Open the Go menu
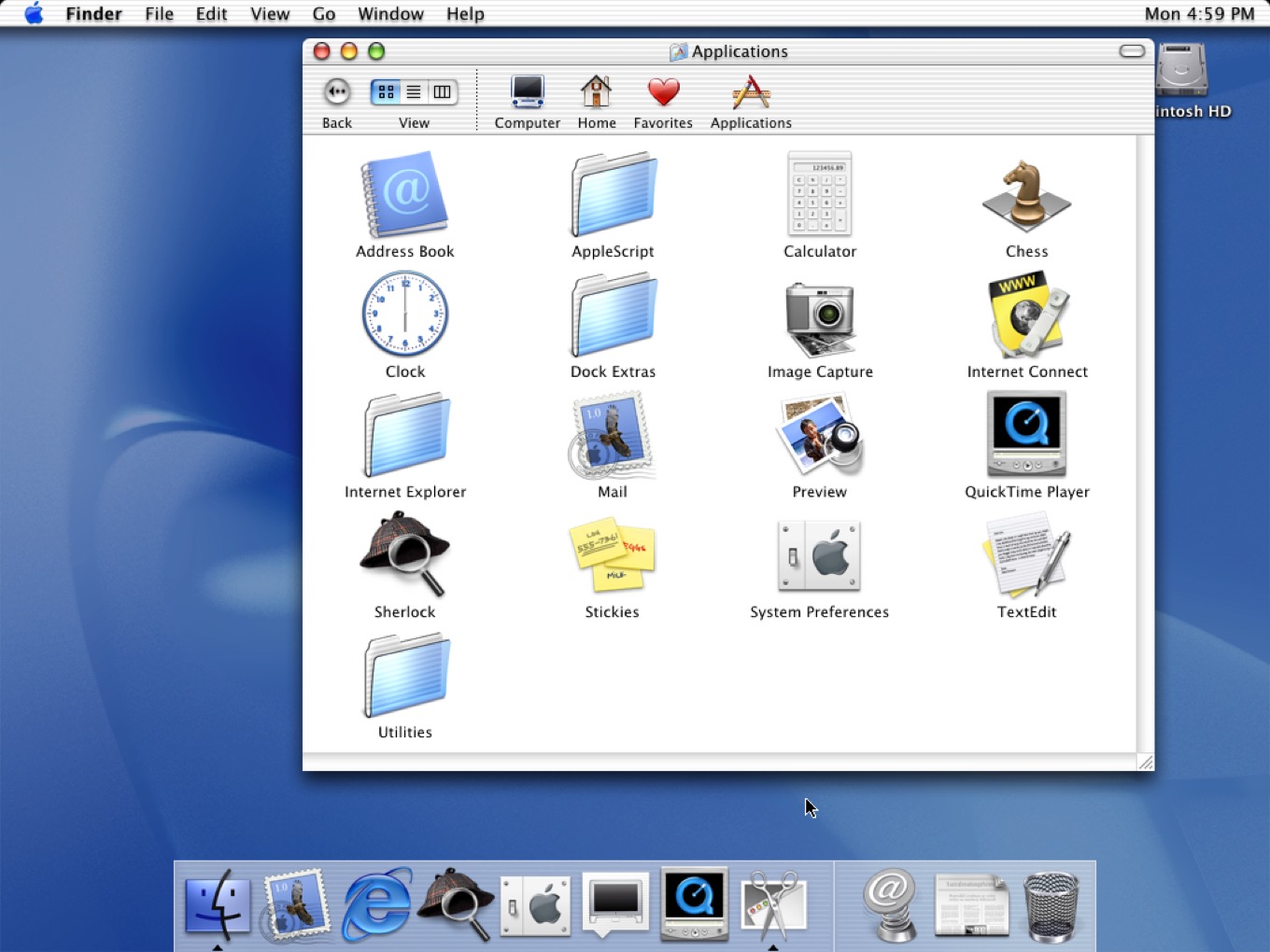The image size is (1270, 952). tap(323, 14)
